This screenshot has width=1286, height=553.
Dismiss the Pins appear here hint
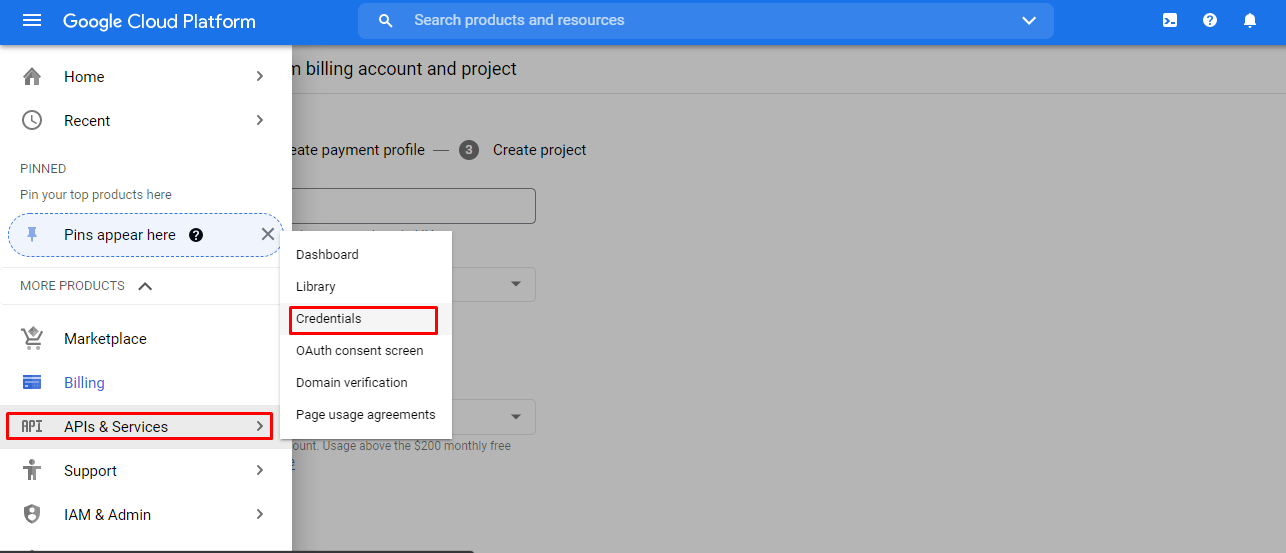tap(268, 234)
